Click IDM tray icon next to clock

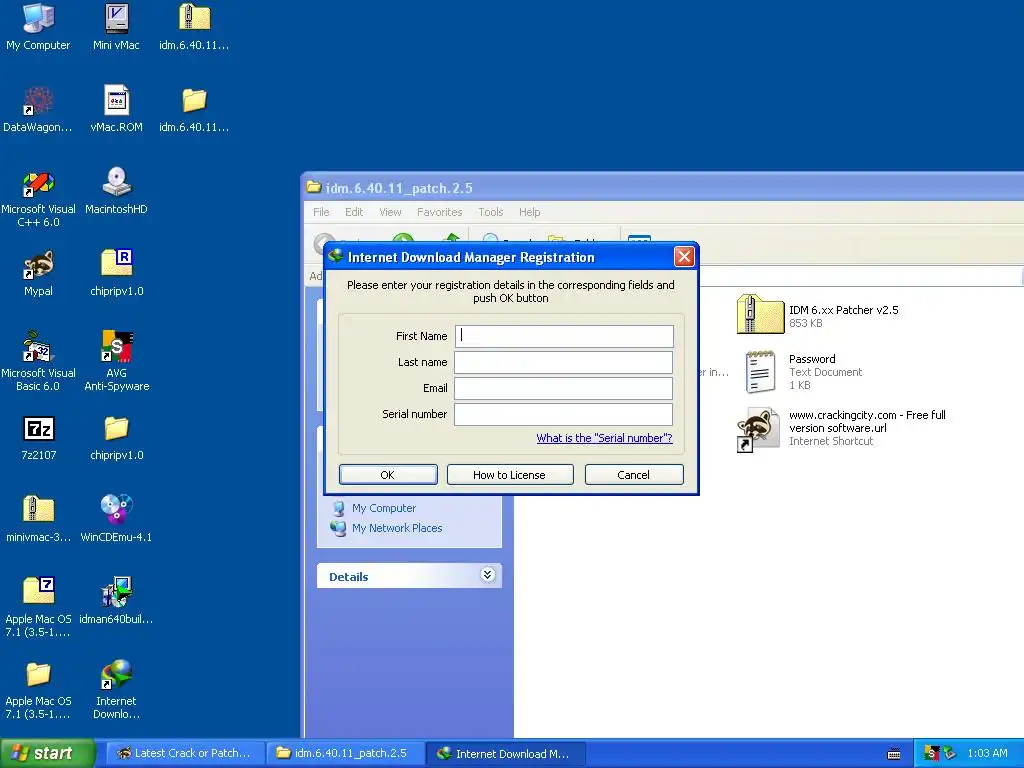[949, 753]
